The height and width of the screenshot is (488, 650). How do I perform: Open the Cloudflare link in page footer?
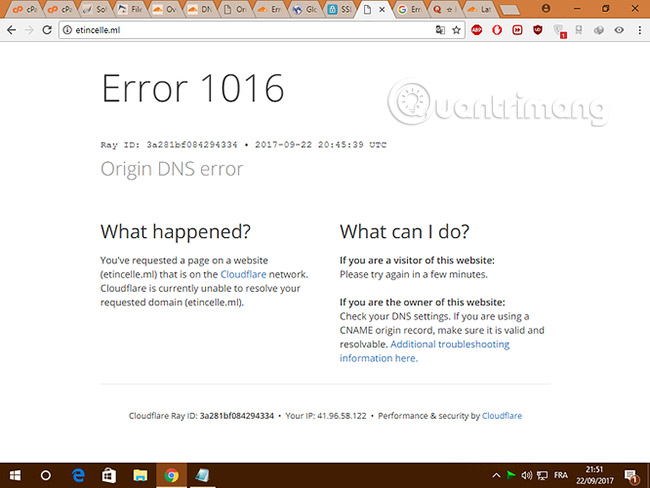(x=502, y=415)
